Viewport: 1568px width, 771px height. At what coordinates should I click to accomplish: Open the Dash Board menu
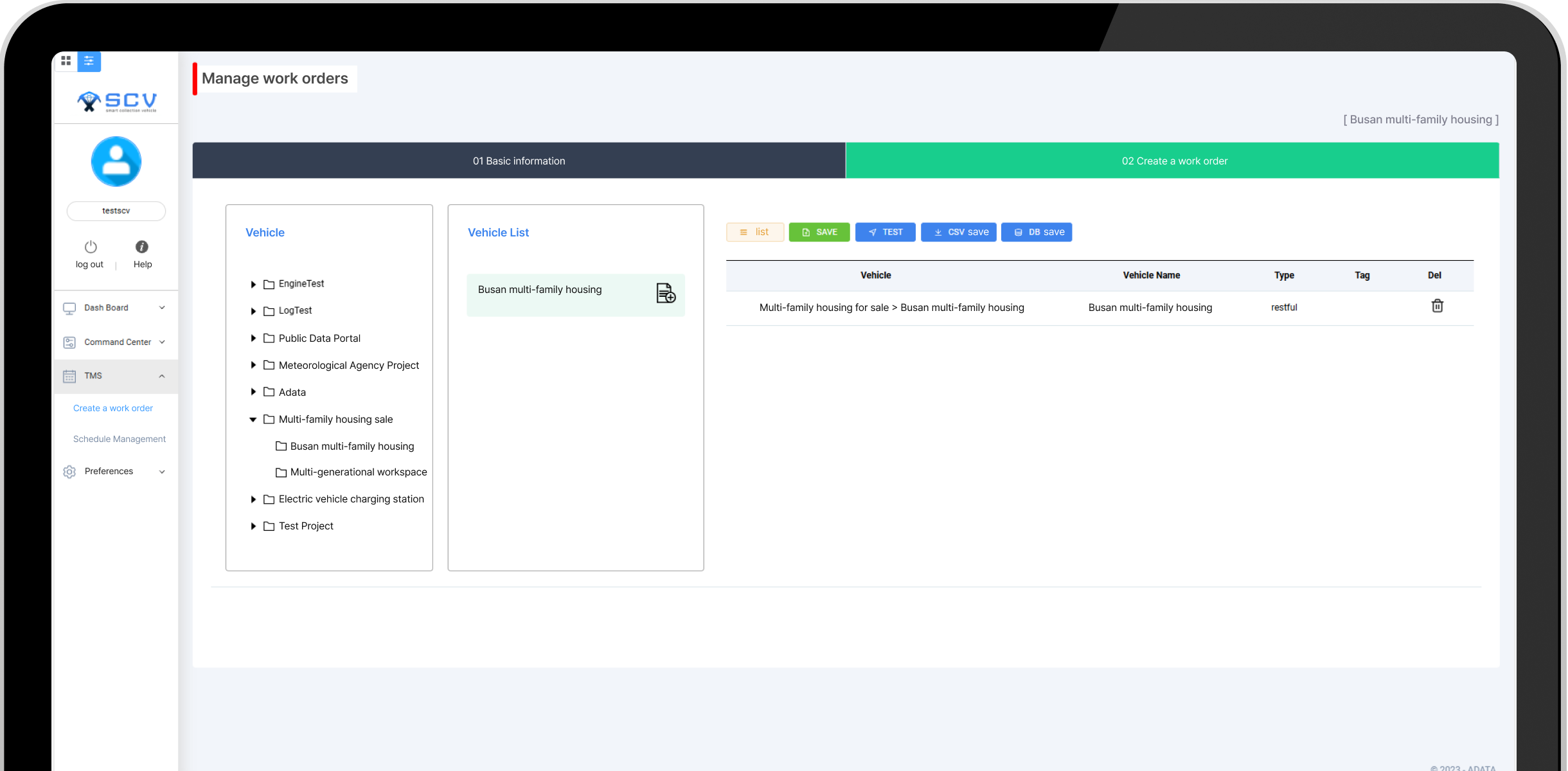pyautogui.click(x=116, y=308)
